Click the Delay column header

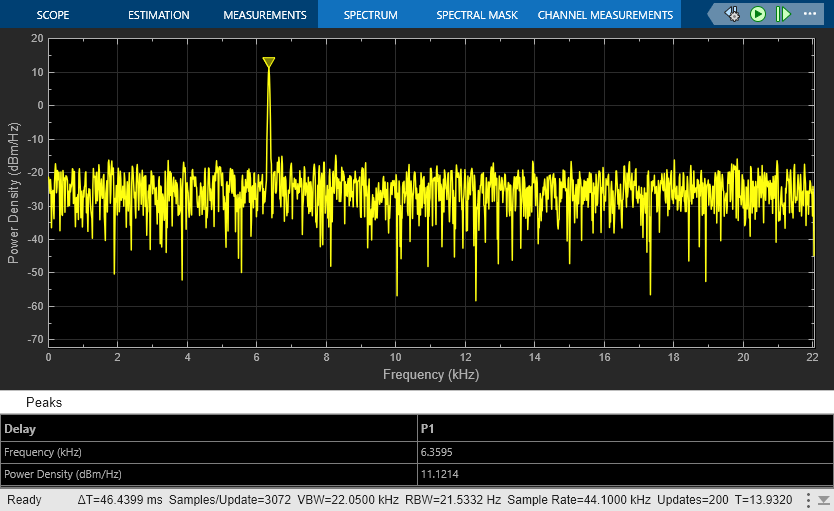point(20,429)
